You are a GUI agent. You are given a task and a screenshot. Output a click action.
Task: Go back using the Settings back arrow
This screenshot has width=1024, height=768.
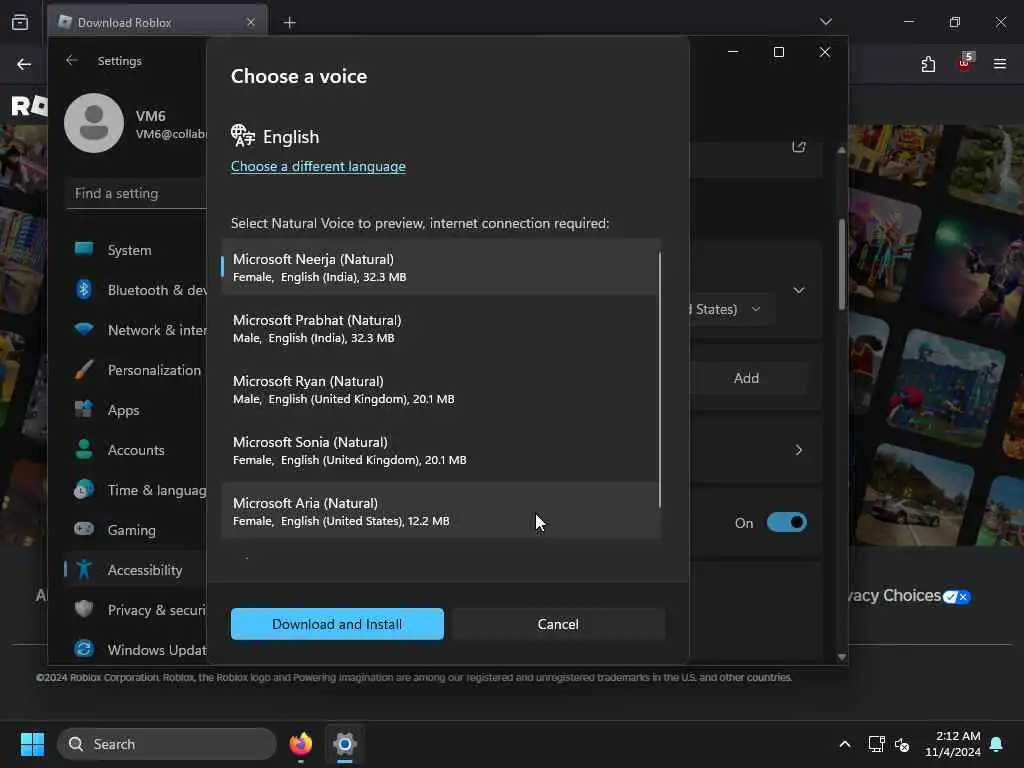pos(72,60)
